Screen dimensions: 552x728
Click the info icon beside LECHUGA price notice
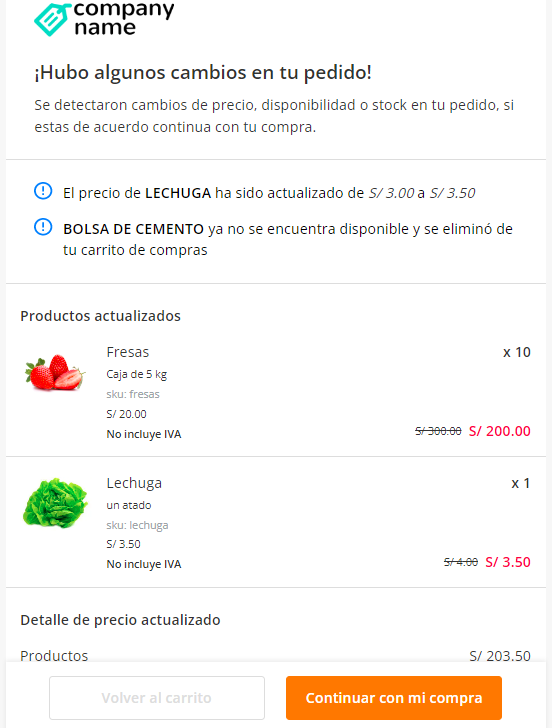click(x=43, y=191)
